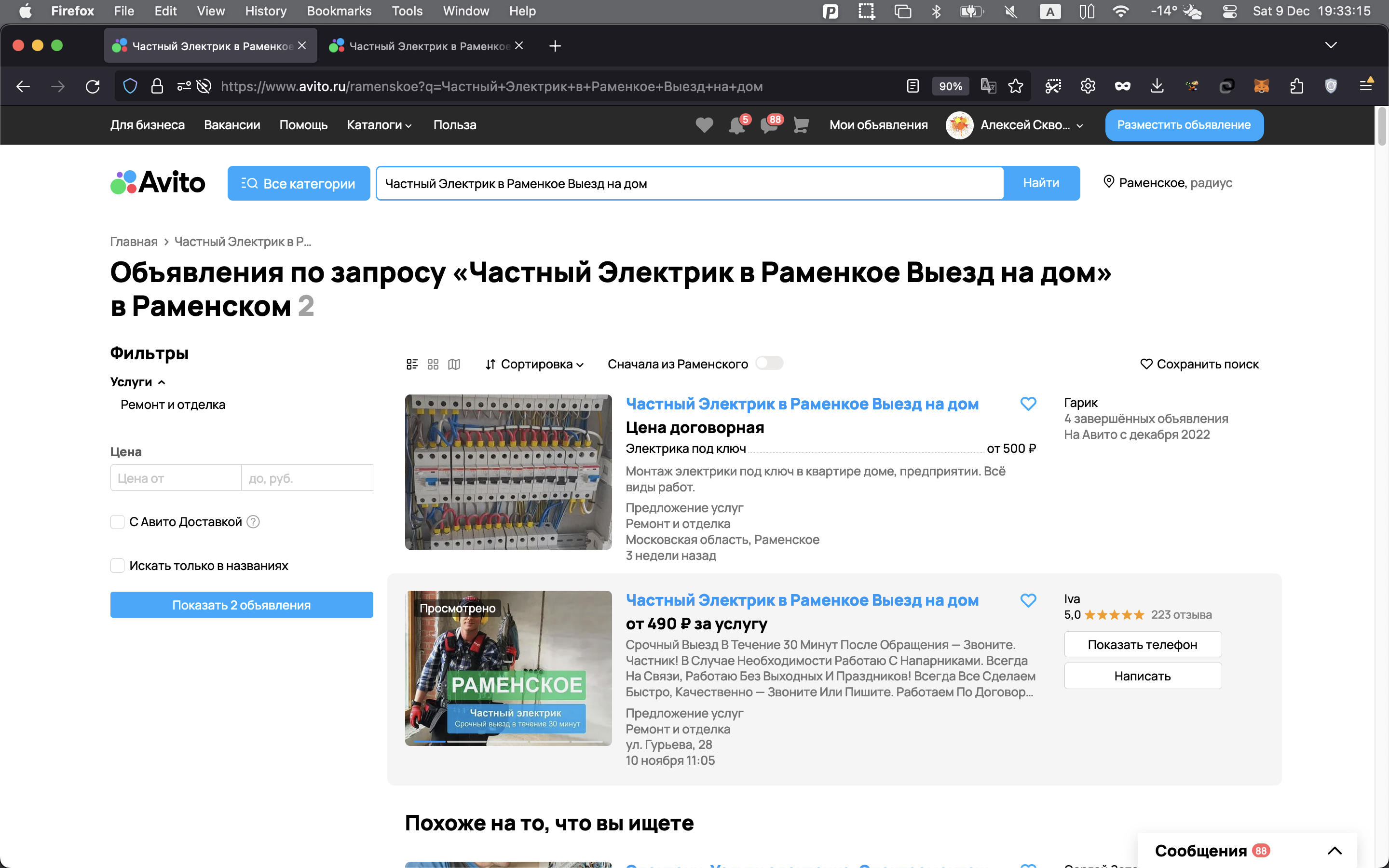Bookmark page with Firefox star icon
Screen dimensions: 1389x868
tap(1015, 86)
